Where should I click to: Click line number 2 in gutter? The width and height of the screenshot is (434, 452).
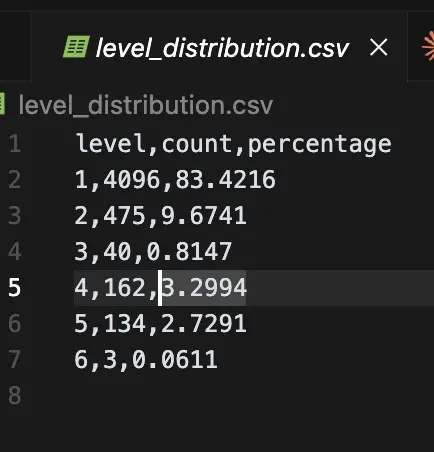tap(15, 180)
